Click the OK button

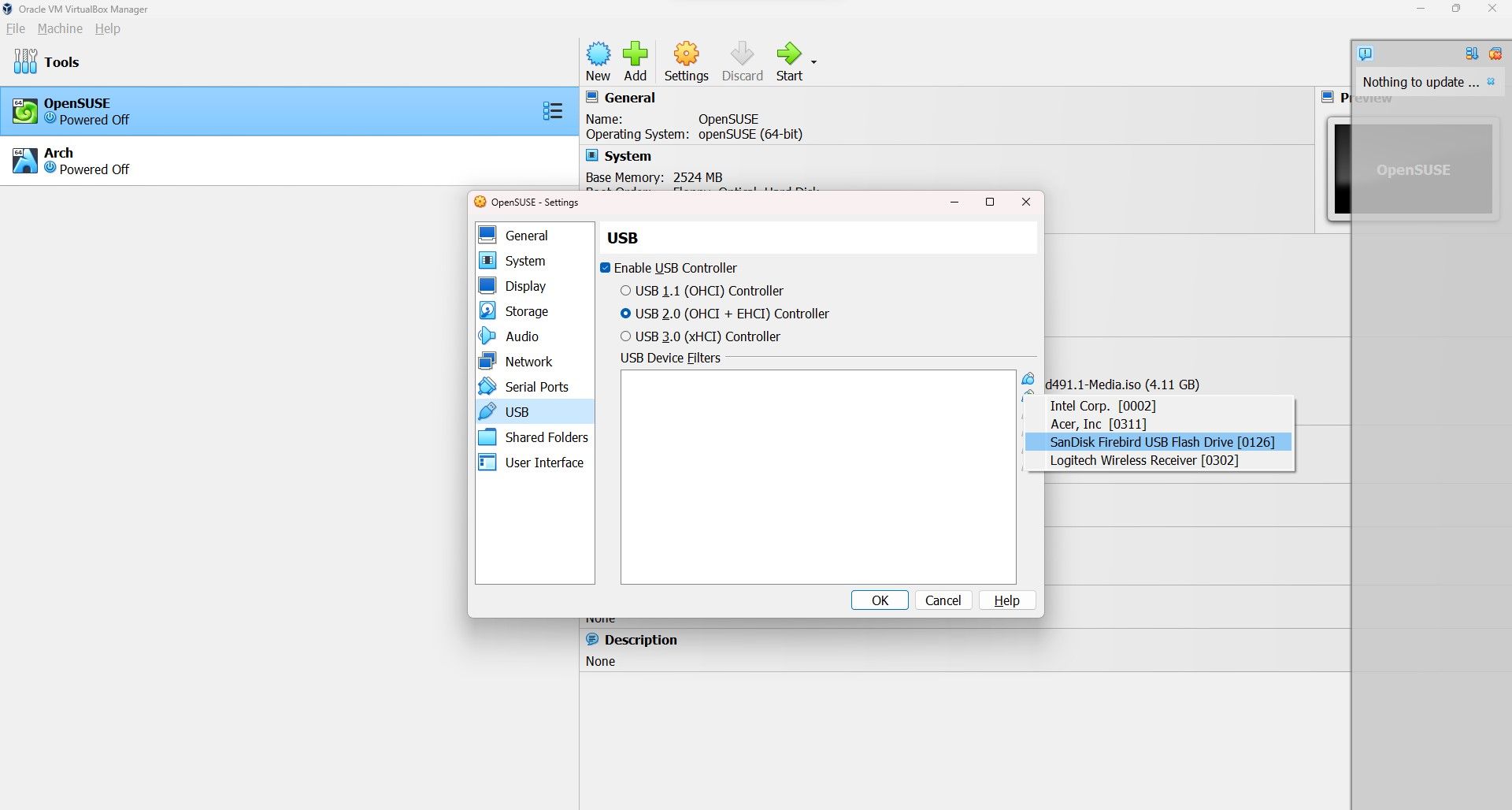880,600
